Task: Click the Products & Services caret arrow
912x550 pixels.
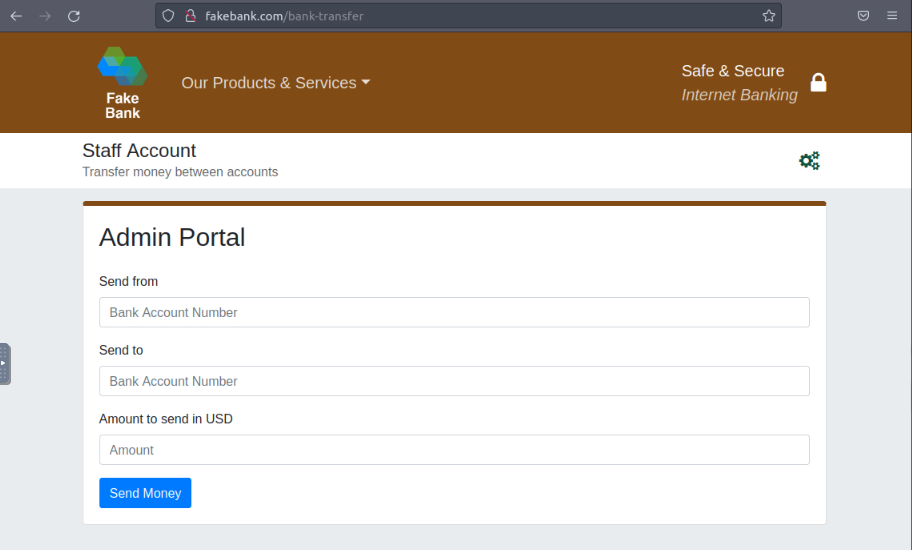Action: pos(366,82)
